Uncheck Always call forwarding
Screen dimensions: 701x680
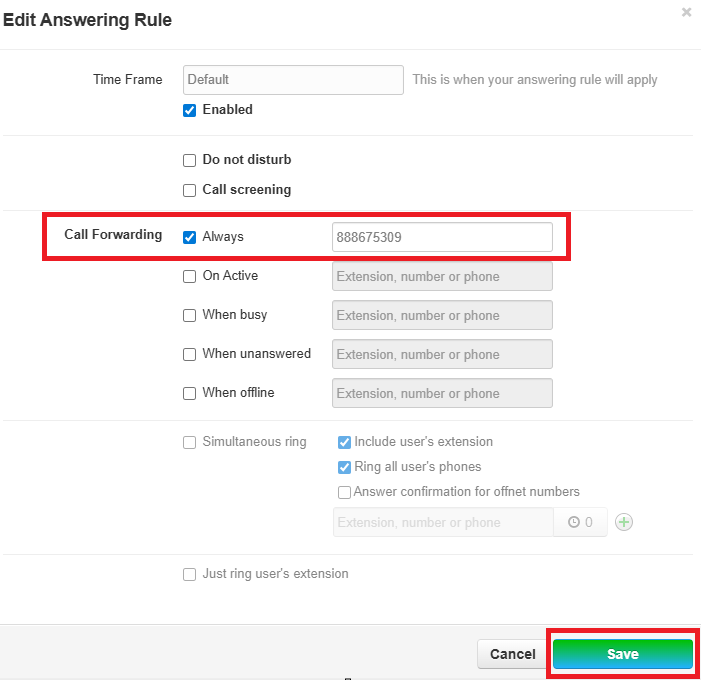click(189, 237)
